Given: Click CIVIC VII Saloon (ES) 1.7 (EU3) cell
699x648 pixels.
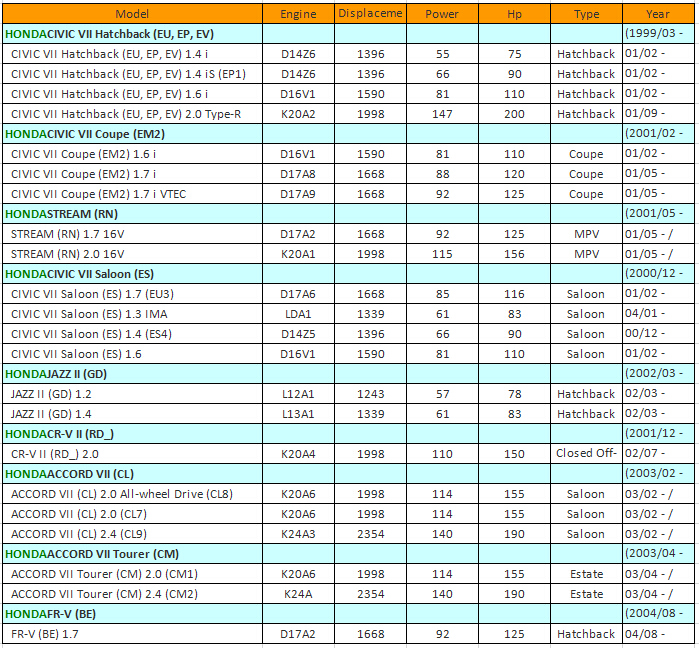Looking at the screenshot, I should (132, 294).
